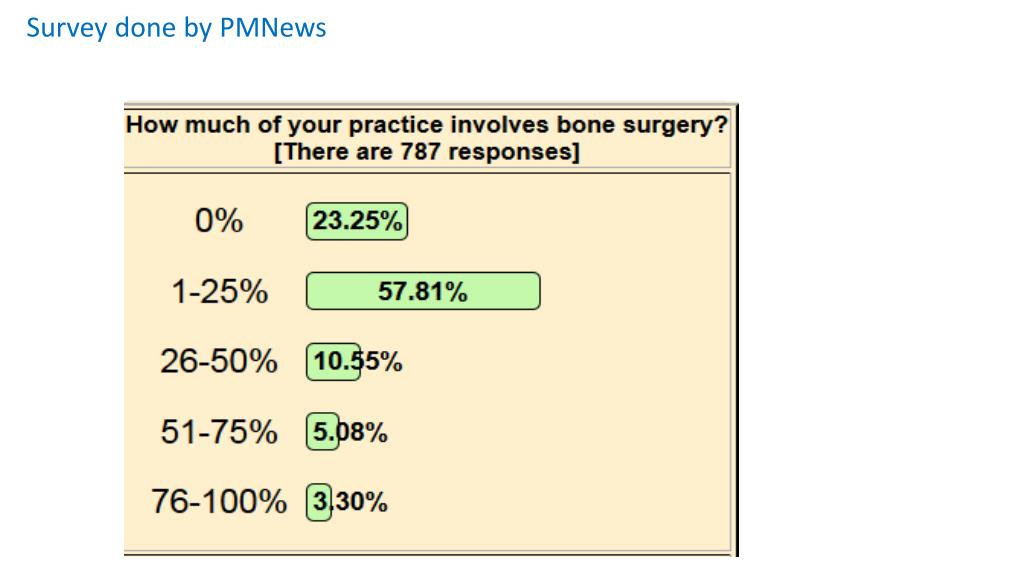Select the 26-50% answer label

[x=219, y=362]
